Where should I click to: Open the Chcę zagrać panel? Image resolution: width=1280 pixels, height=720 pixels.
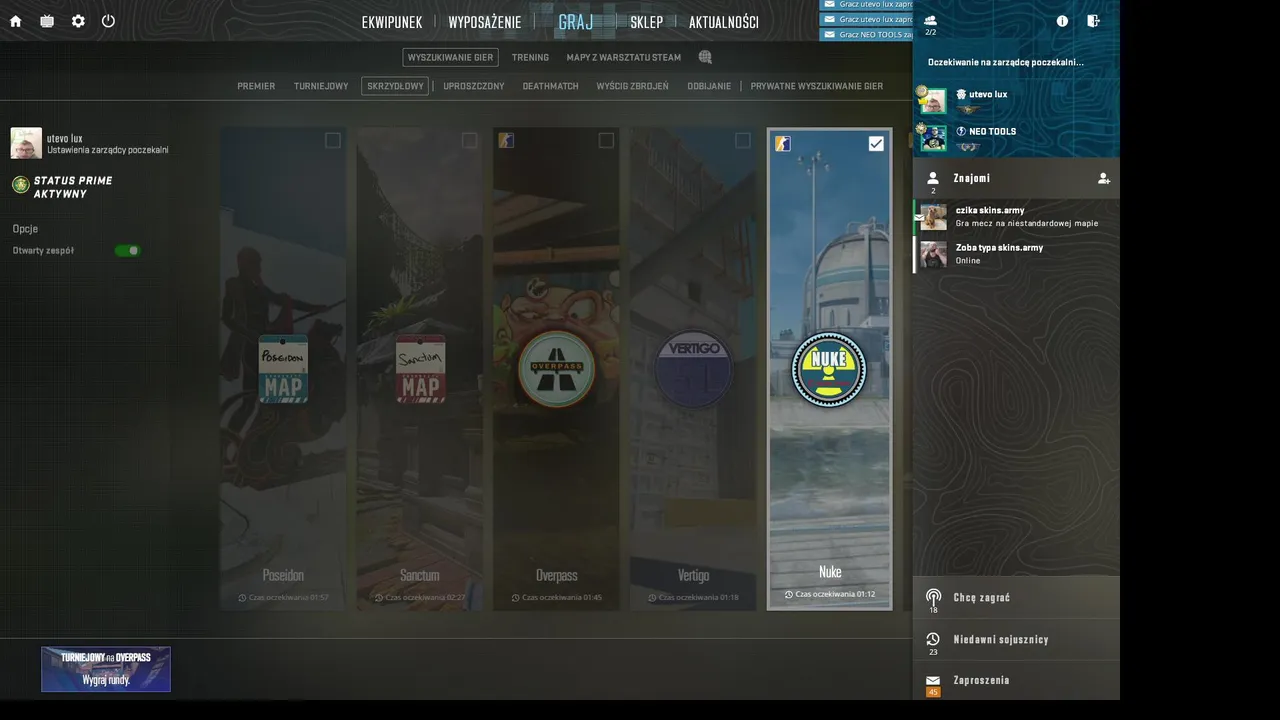tap(1016, 597)
